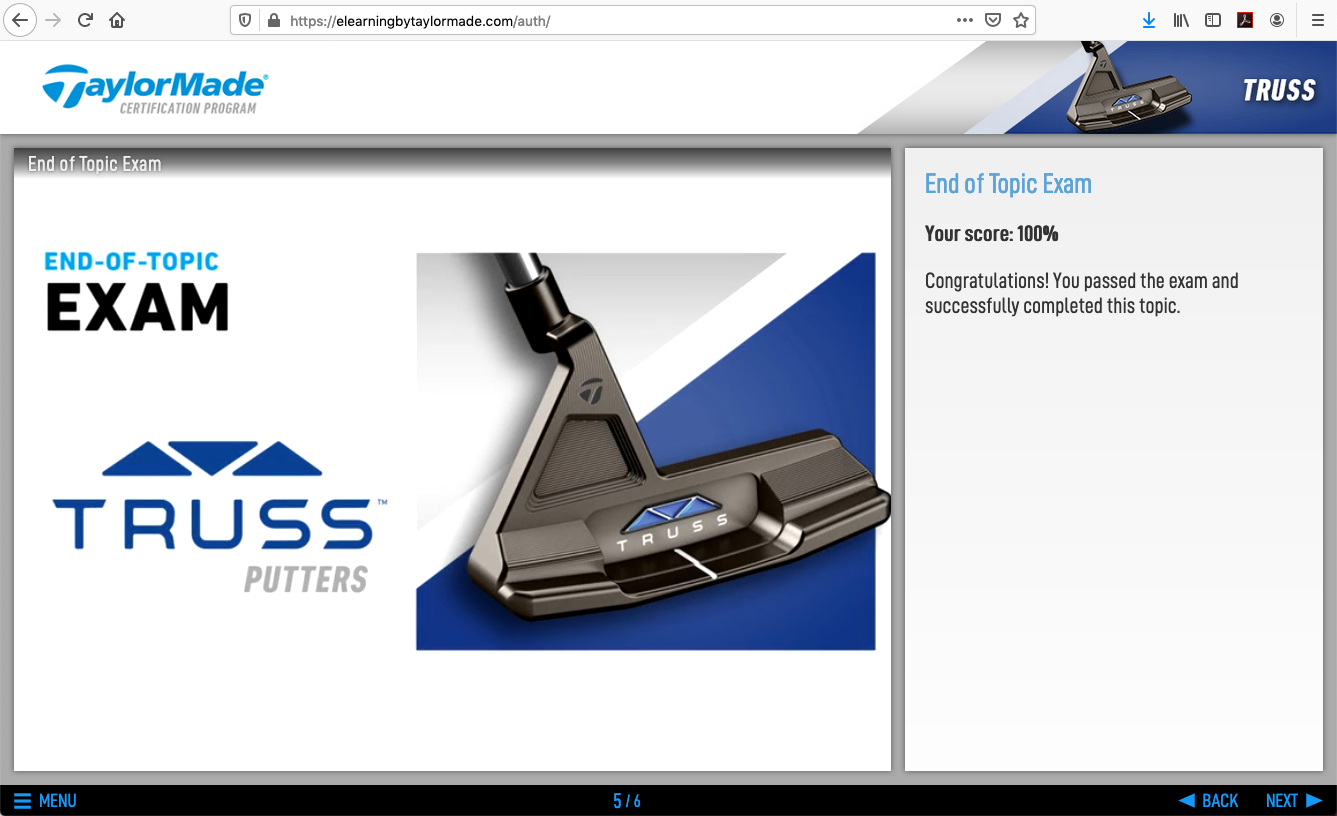This screenshot has height=816, width=1337.
Task: Click the tracking protection shield icon
Action: tap(246, 20)
